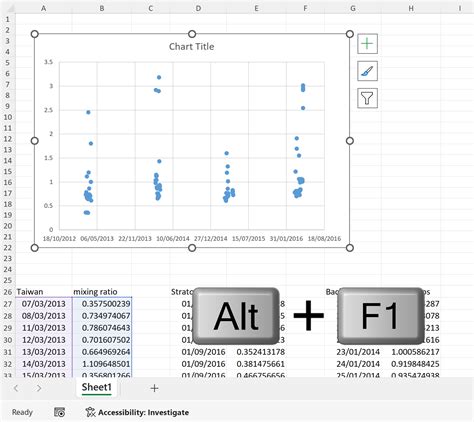Image resolution: width=474 pixels, height=422 pixels.
Task: Select column G header
Action: click(x=353, y=9)
